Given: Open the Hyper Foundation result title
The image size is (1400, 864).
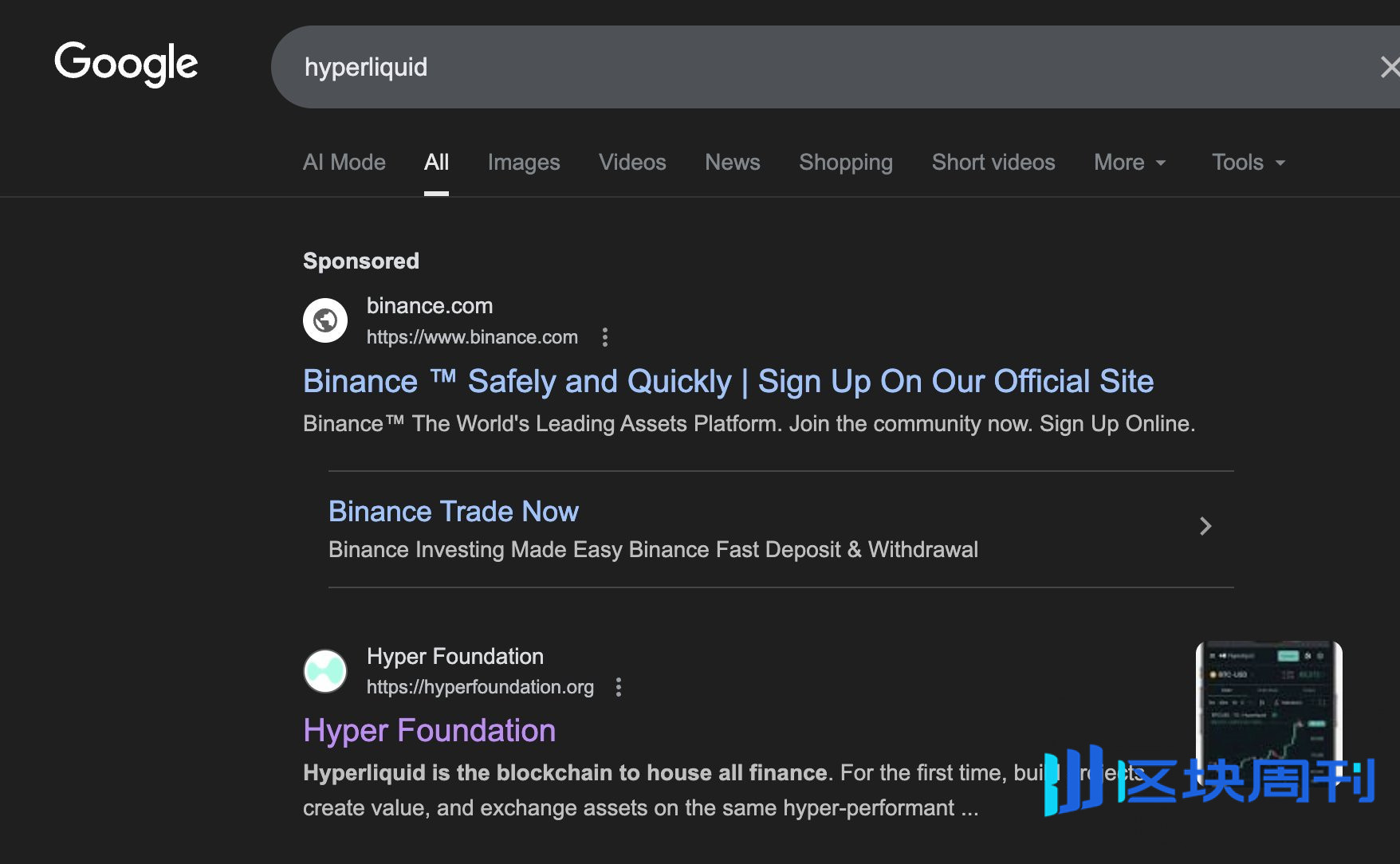Looking at the screenshot, I should [x=429, y=730].
